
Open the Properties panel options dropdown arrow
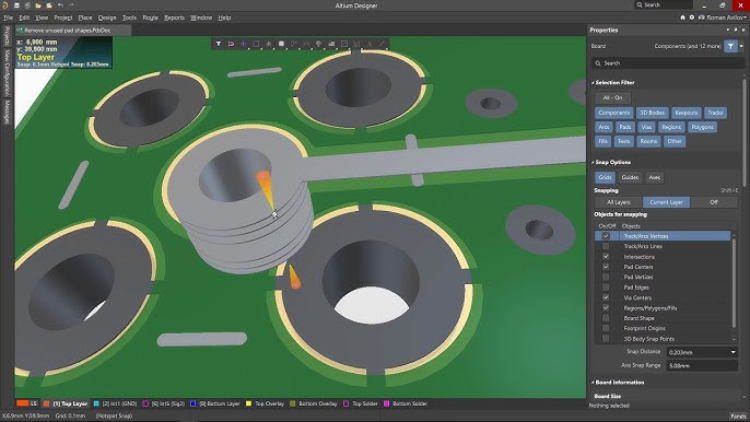pos(728,30)
